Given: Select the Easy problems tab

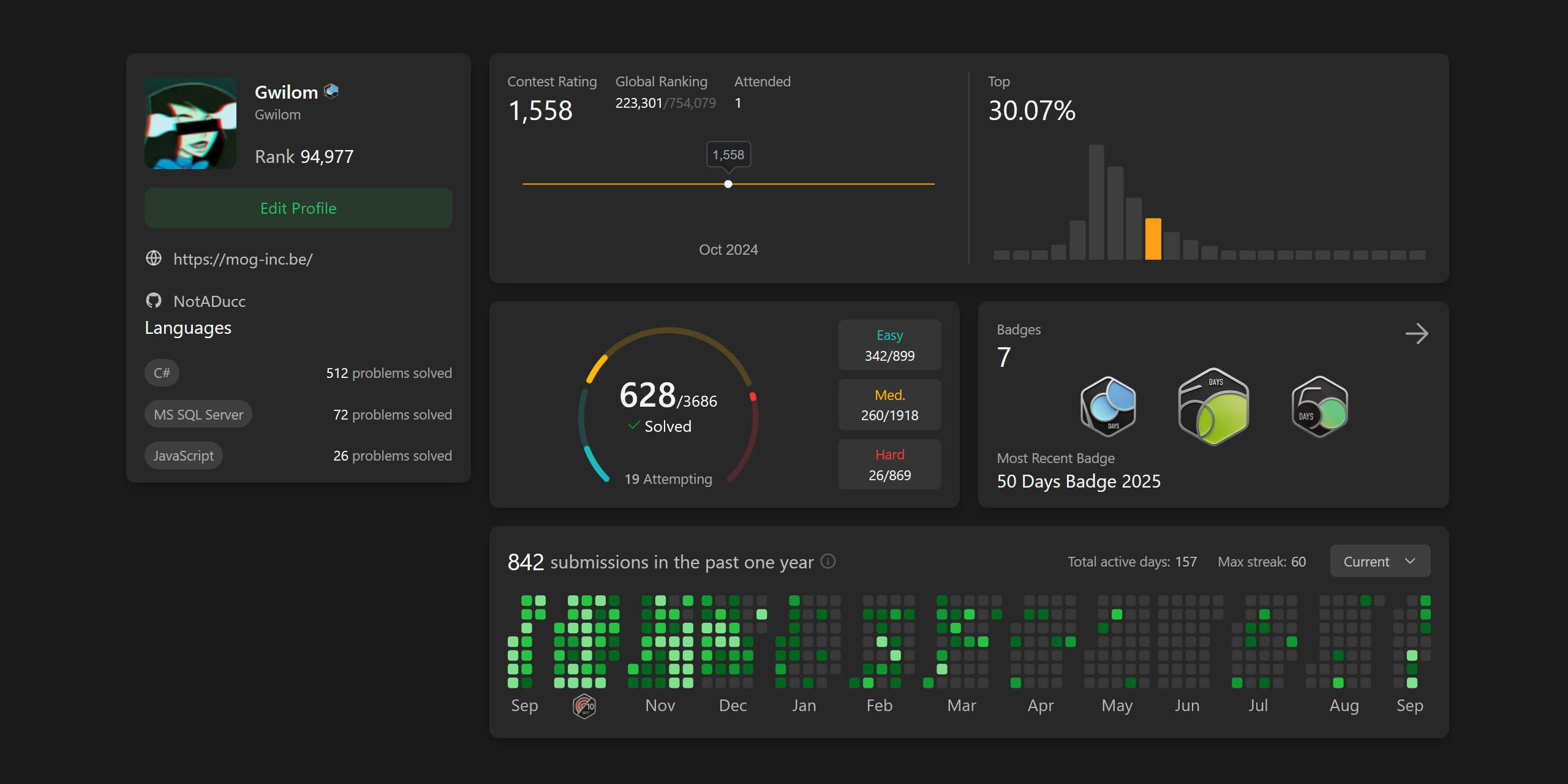Looking at the screenshot, I should [x=889, y=345].
